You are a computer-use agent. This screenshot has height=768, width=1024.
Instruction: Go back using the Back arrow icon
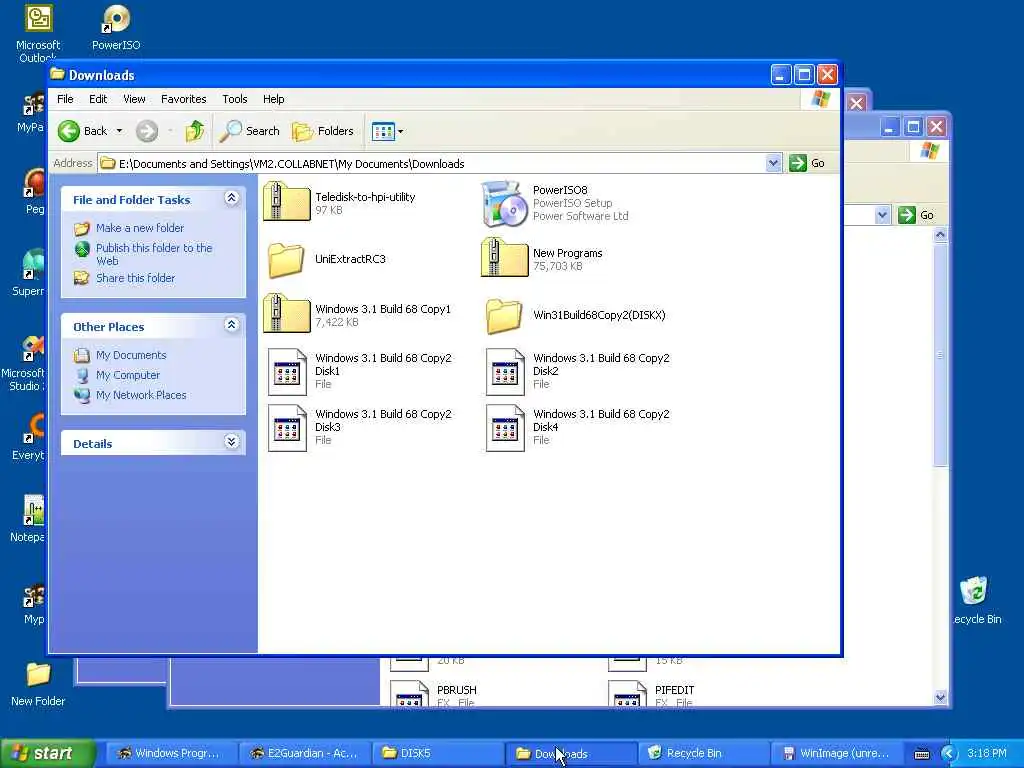69,131
